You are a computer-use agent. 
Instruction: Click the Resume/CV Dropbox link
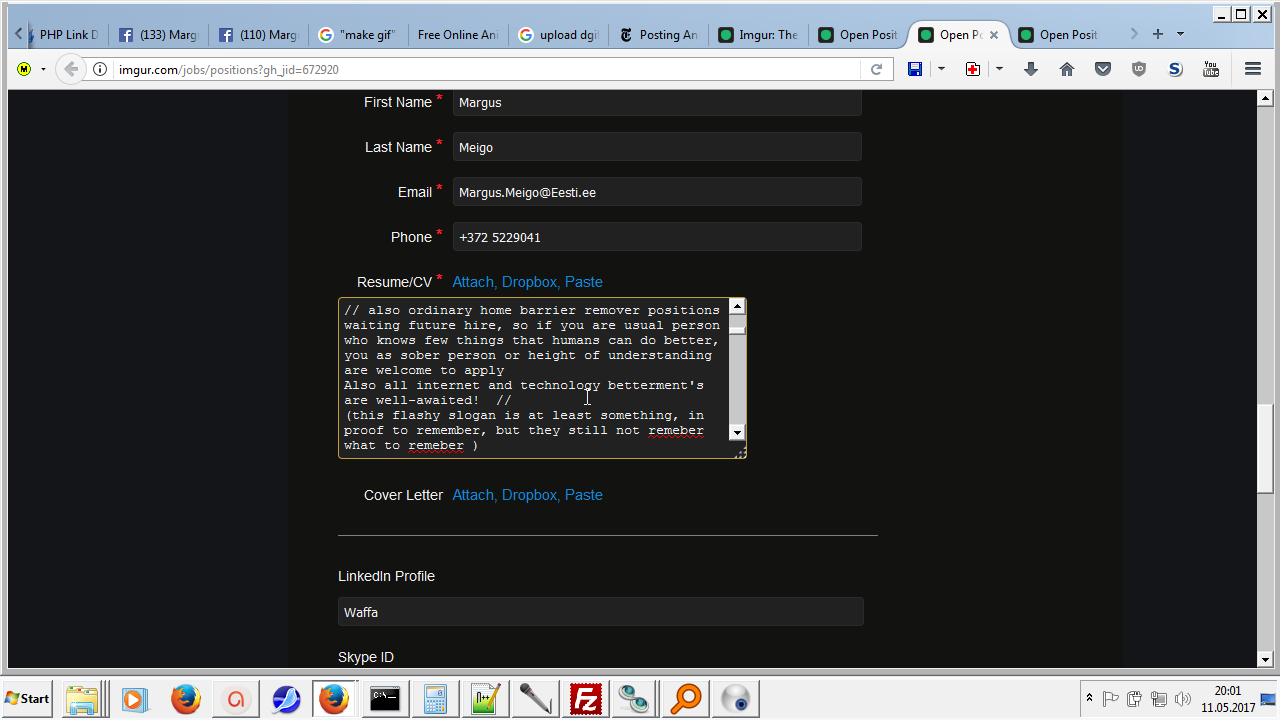pos(530,282)
